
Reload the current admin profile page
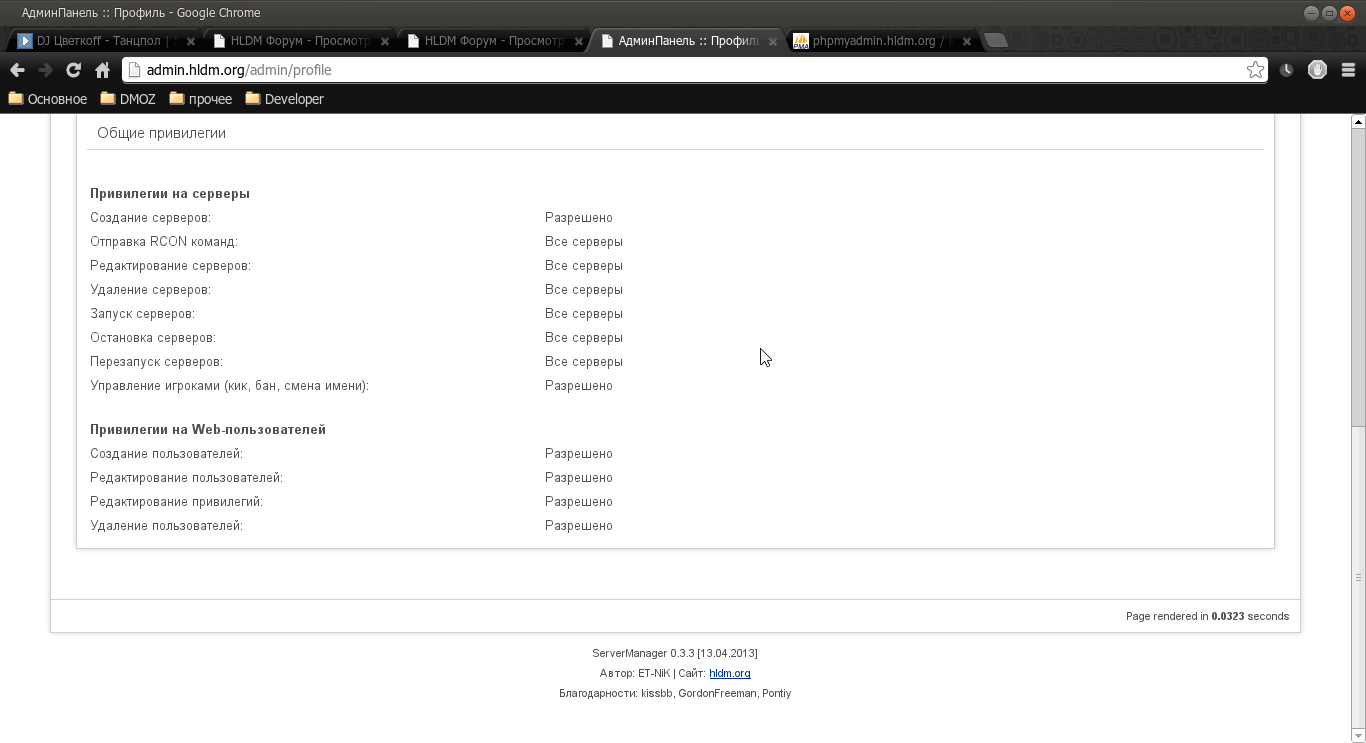(73, 70)
